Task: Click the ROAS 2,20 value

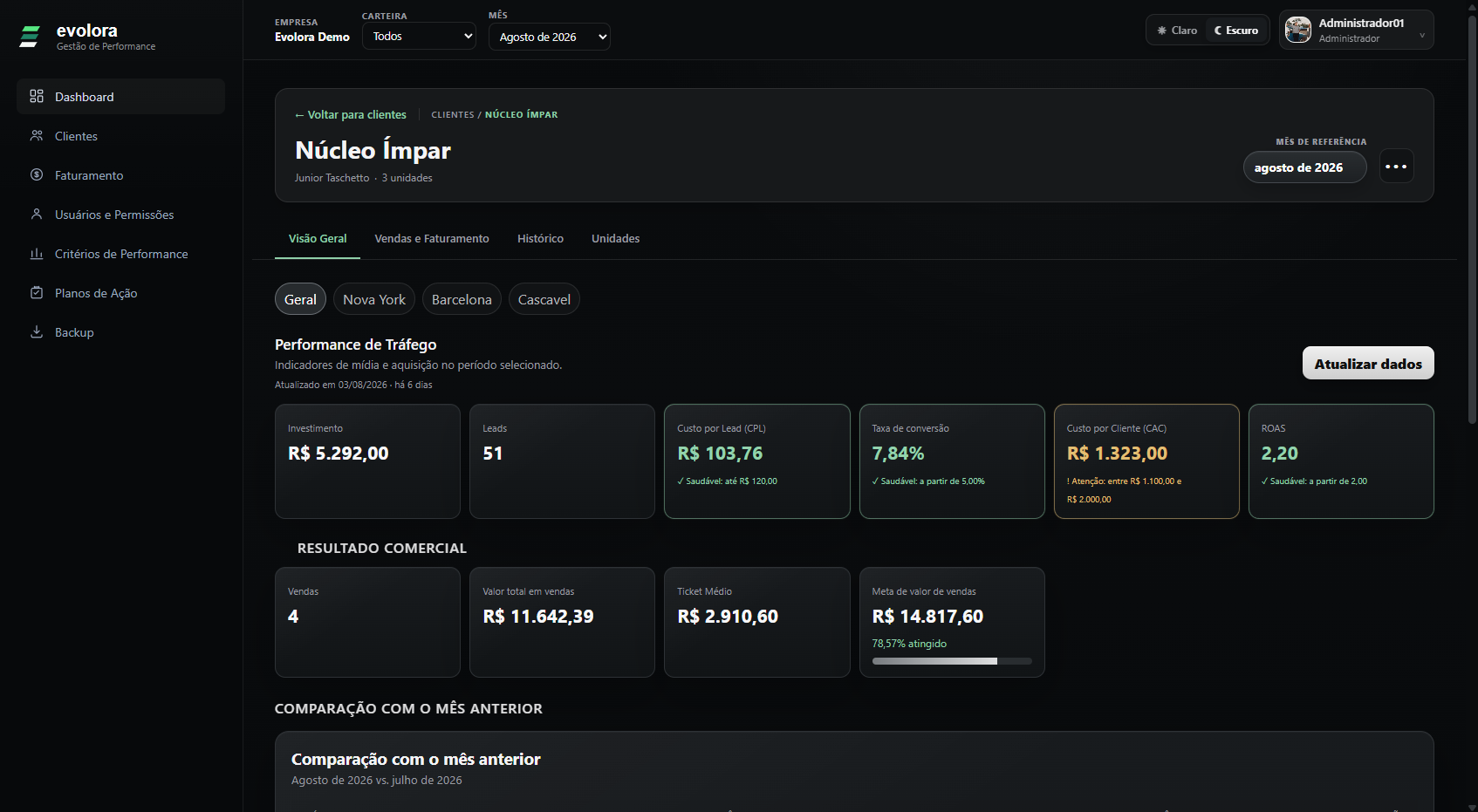Action: coord(1279,454)
